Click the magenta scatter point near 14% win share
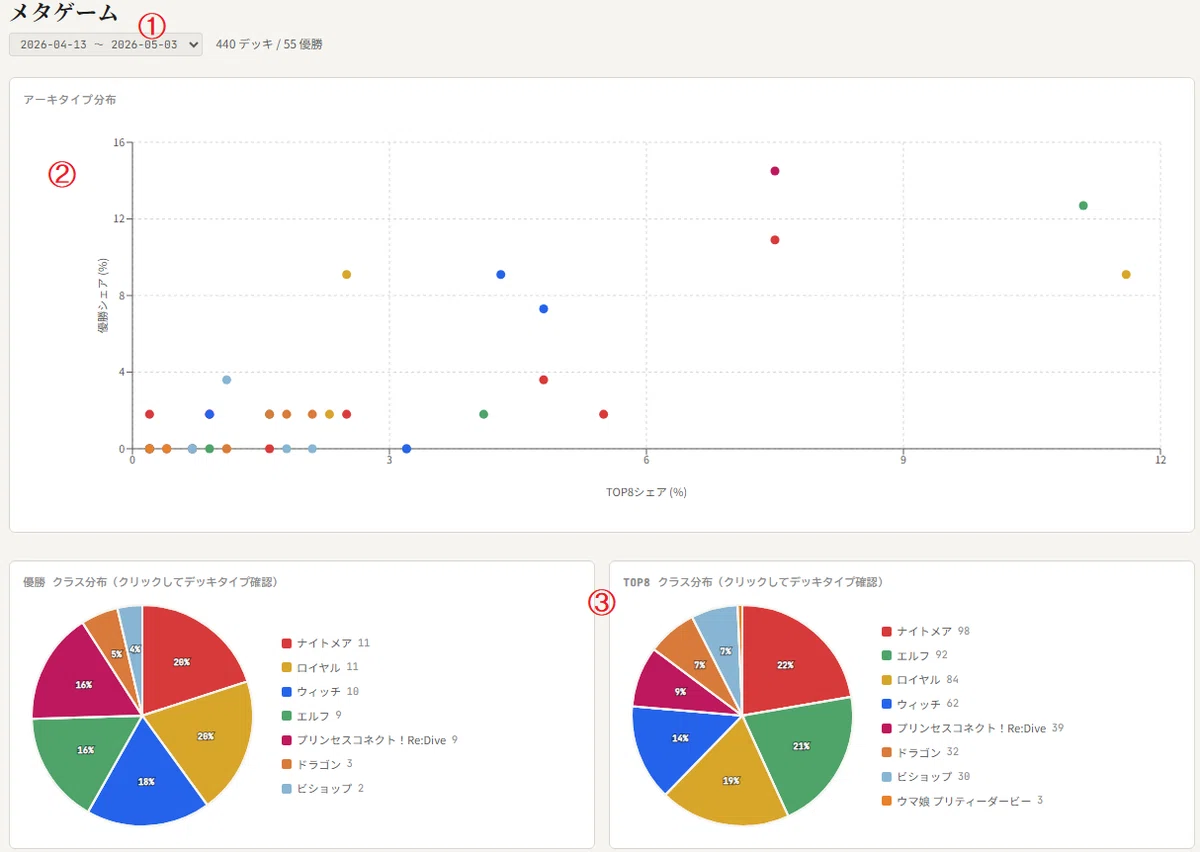This screenshot has width=1200, height=852. pos(775,171)
